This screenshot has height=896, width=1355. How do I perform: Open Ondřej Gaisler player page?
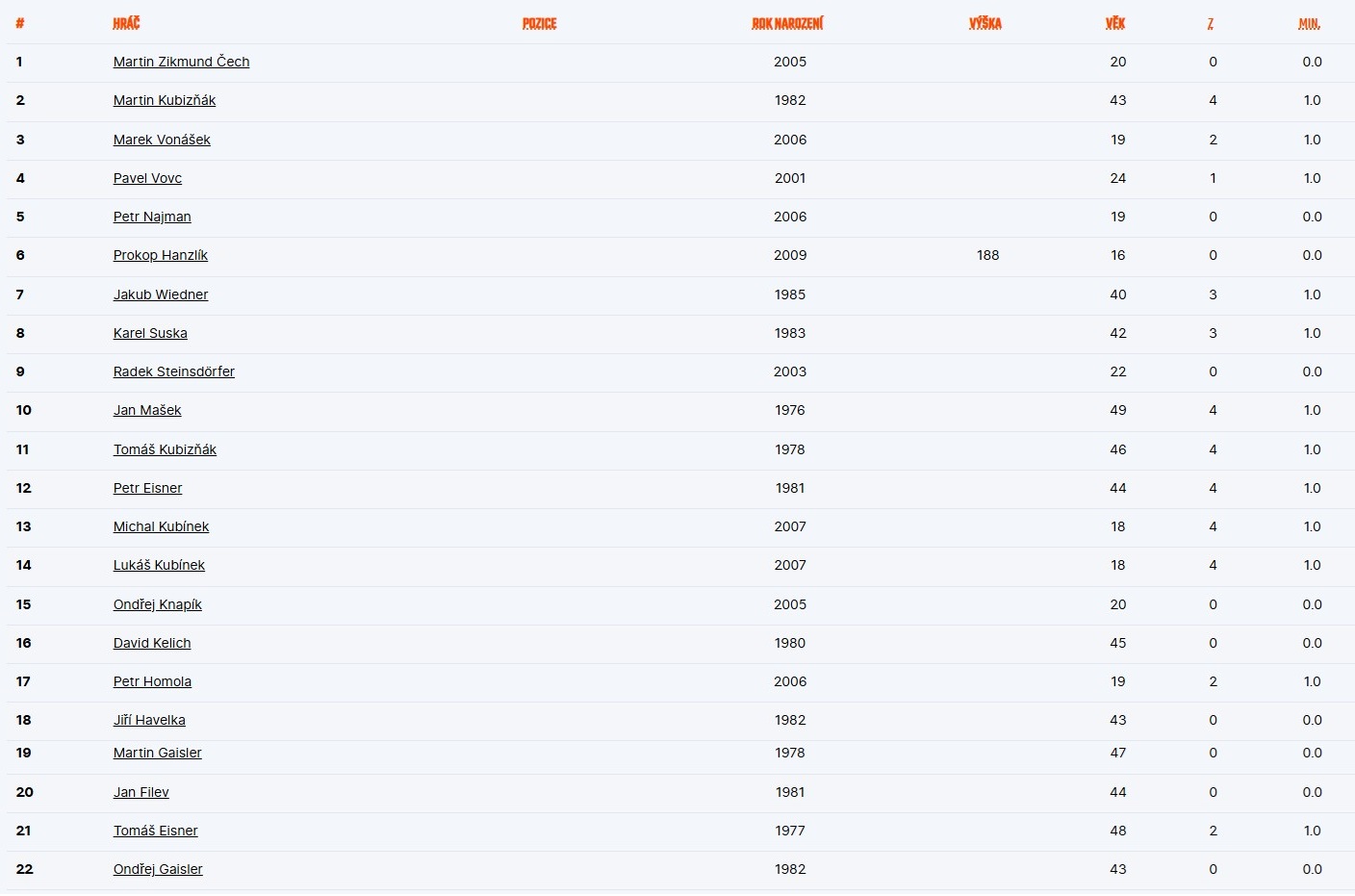[x=158, y=869]
